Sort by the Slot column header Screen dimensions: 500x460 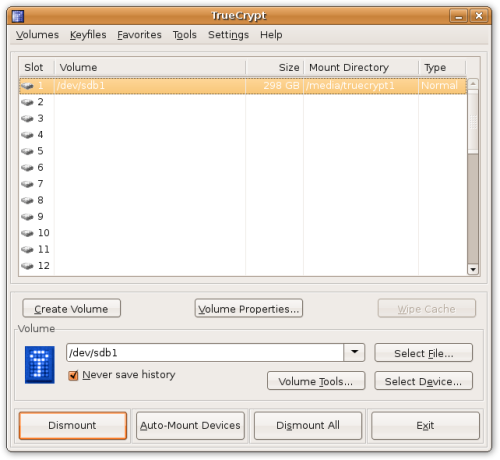(x=37, y=67)
